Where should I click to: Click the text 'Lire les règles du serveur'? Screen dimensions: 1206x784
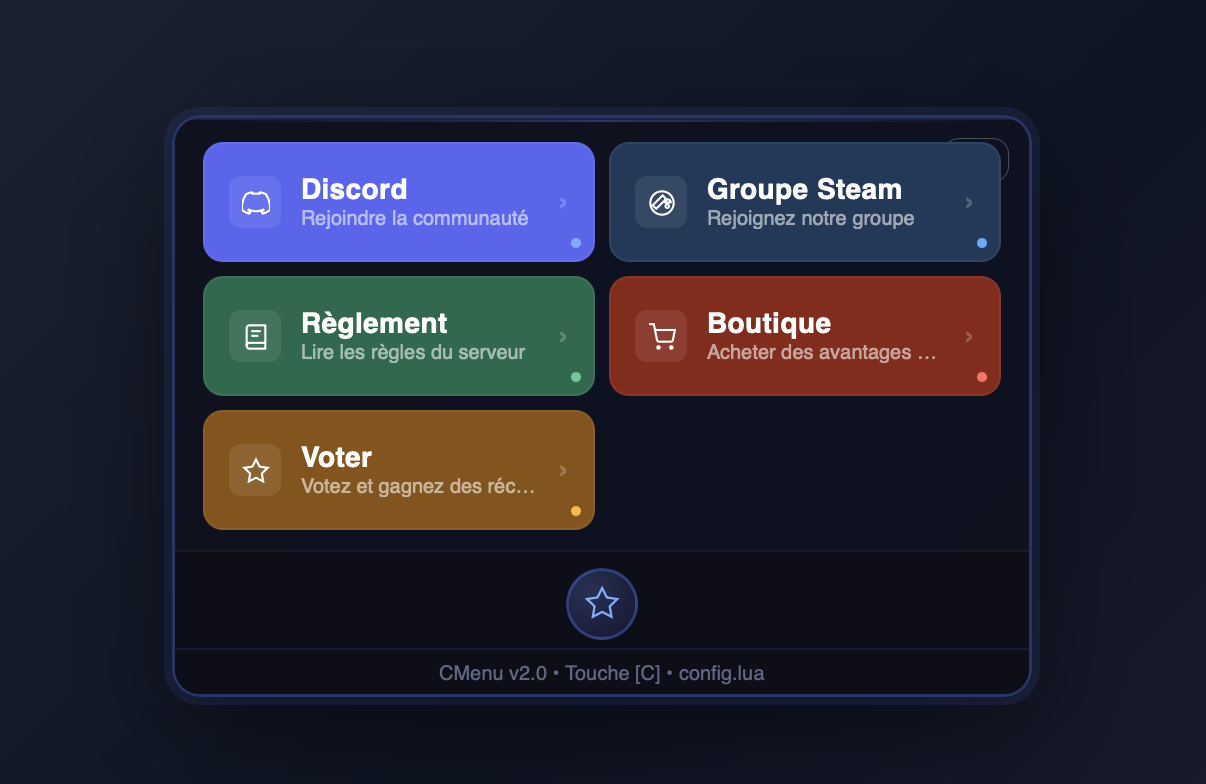tap(413, 352)
